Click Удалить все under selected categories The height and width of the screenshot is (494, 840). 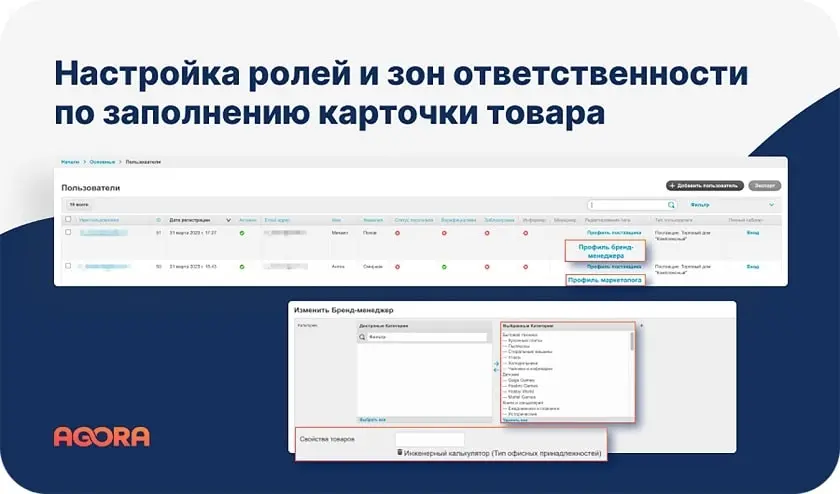(515, 420)
